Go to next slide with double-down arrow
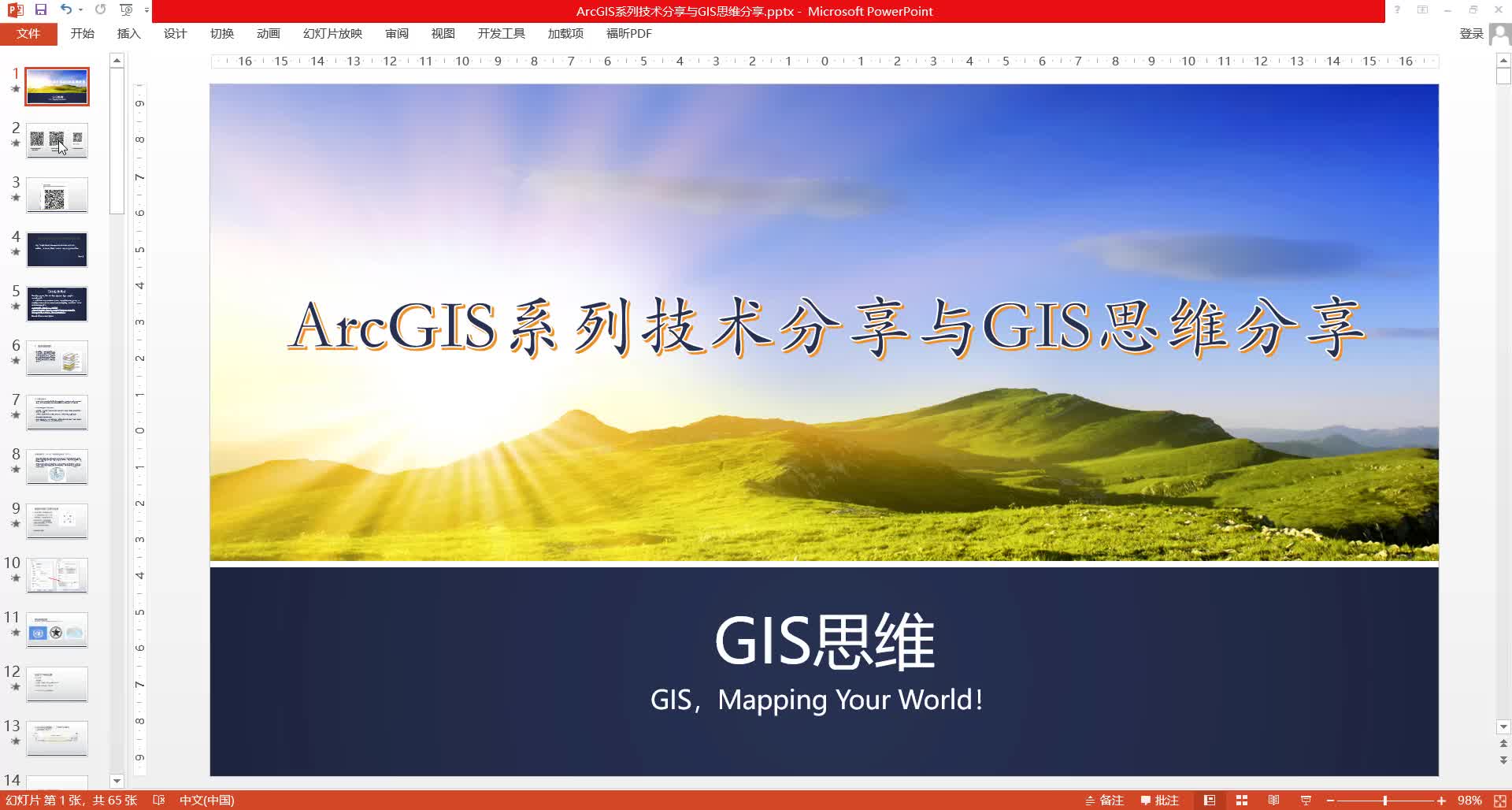 coord(1503,760)
